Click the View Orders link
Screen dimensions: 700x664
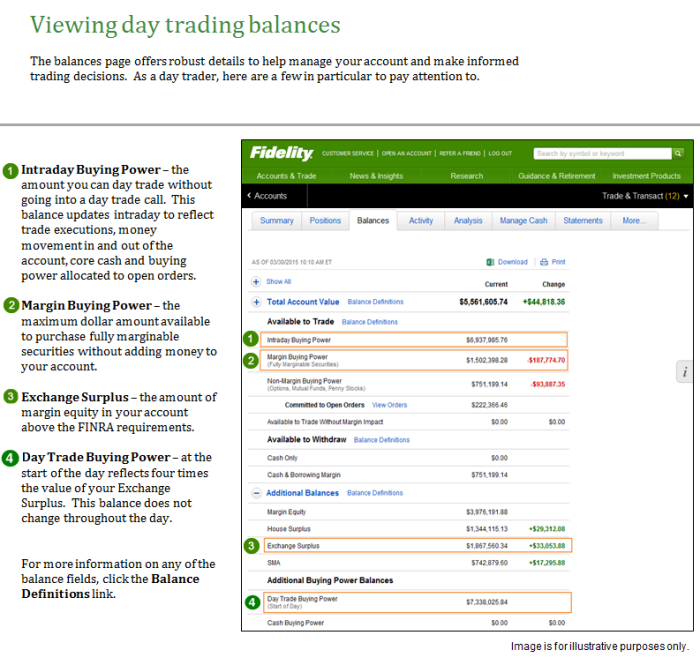click(x=389, y=405)
